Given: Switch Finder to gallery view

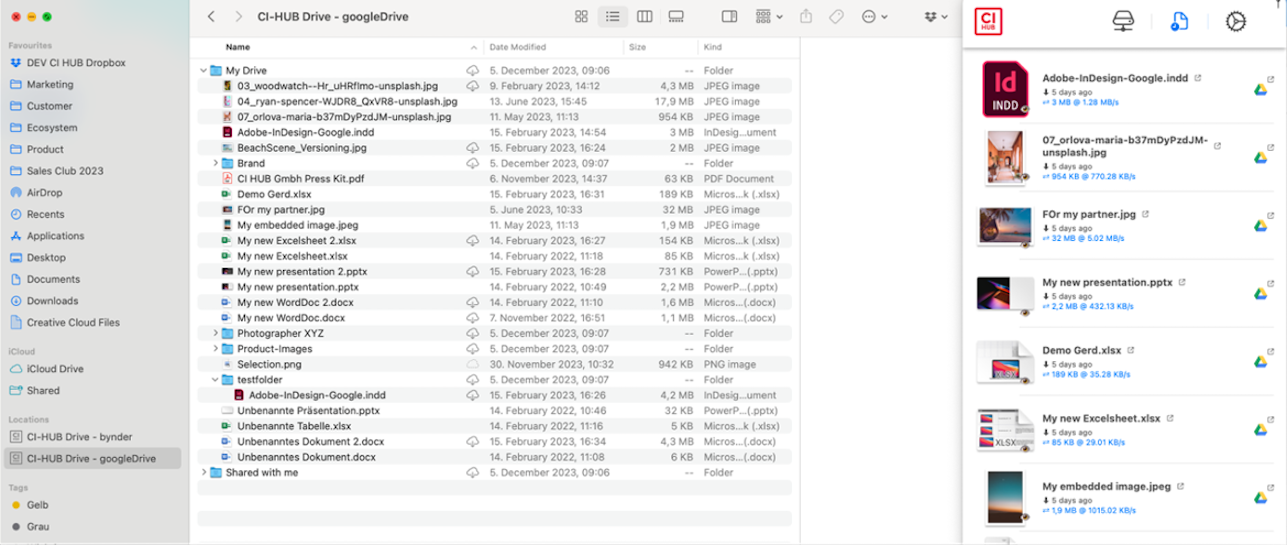Looking at the screenshot, I should coord(675,17).
